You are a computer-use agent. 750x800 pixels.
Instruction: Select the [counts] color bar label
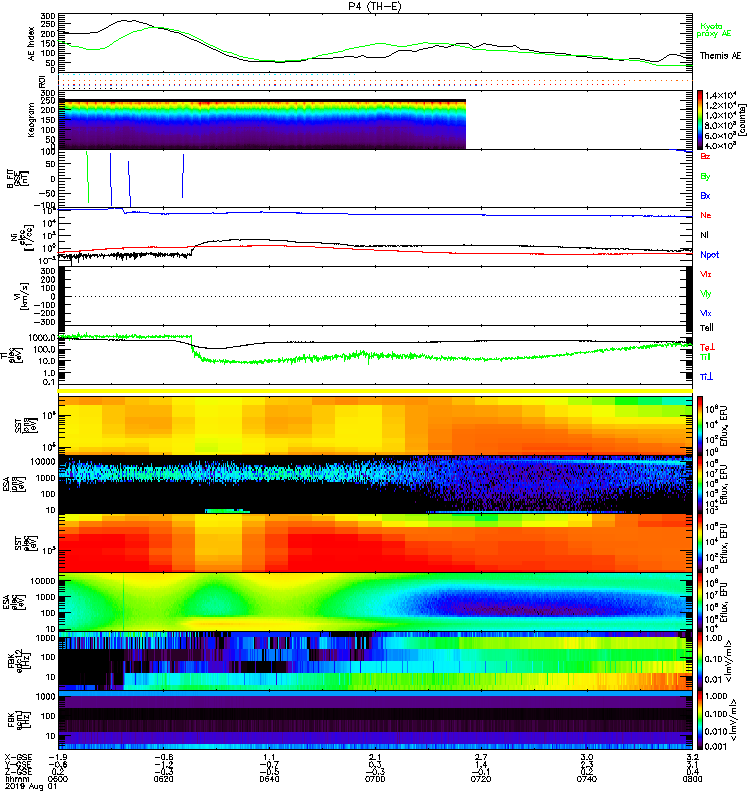pos(742,120)
